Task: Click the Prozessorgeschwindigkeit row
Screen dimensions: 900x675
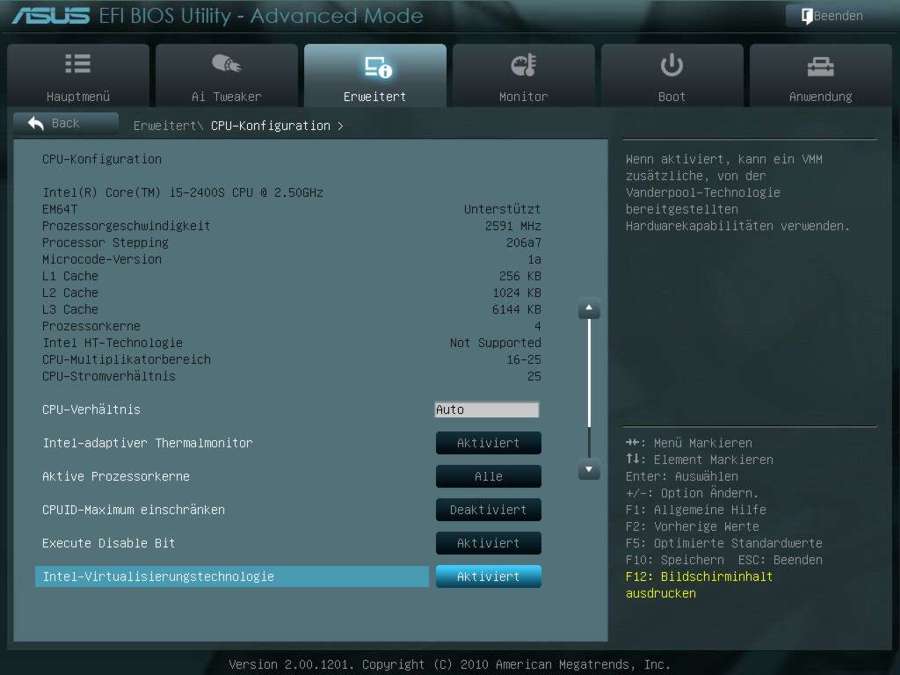Action: [x=292, y=226]
